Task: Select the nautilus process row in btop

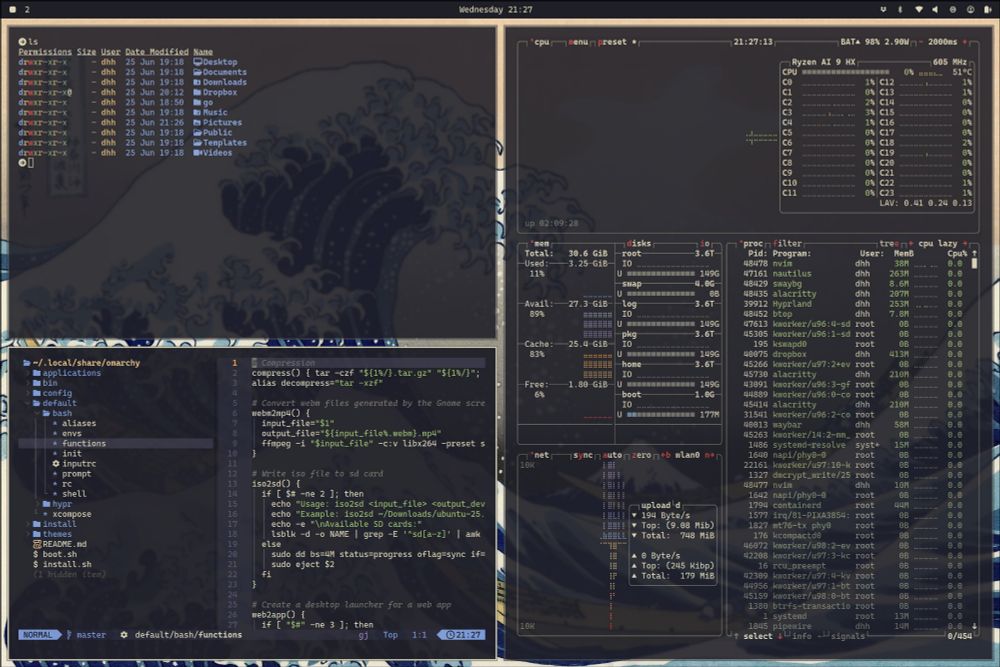Action: (x=853, y=274)
